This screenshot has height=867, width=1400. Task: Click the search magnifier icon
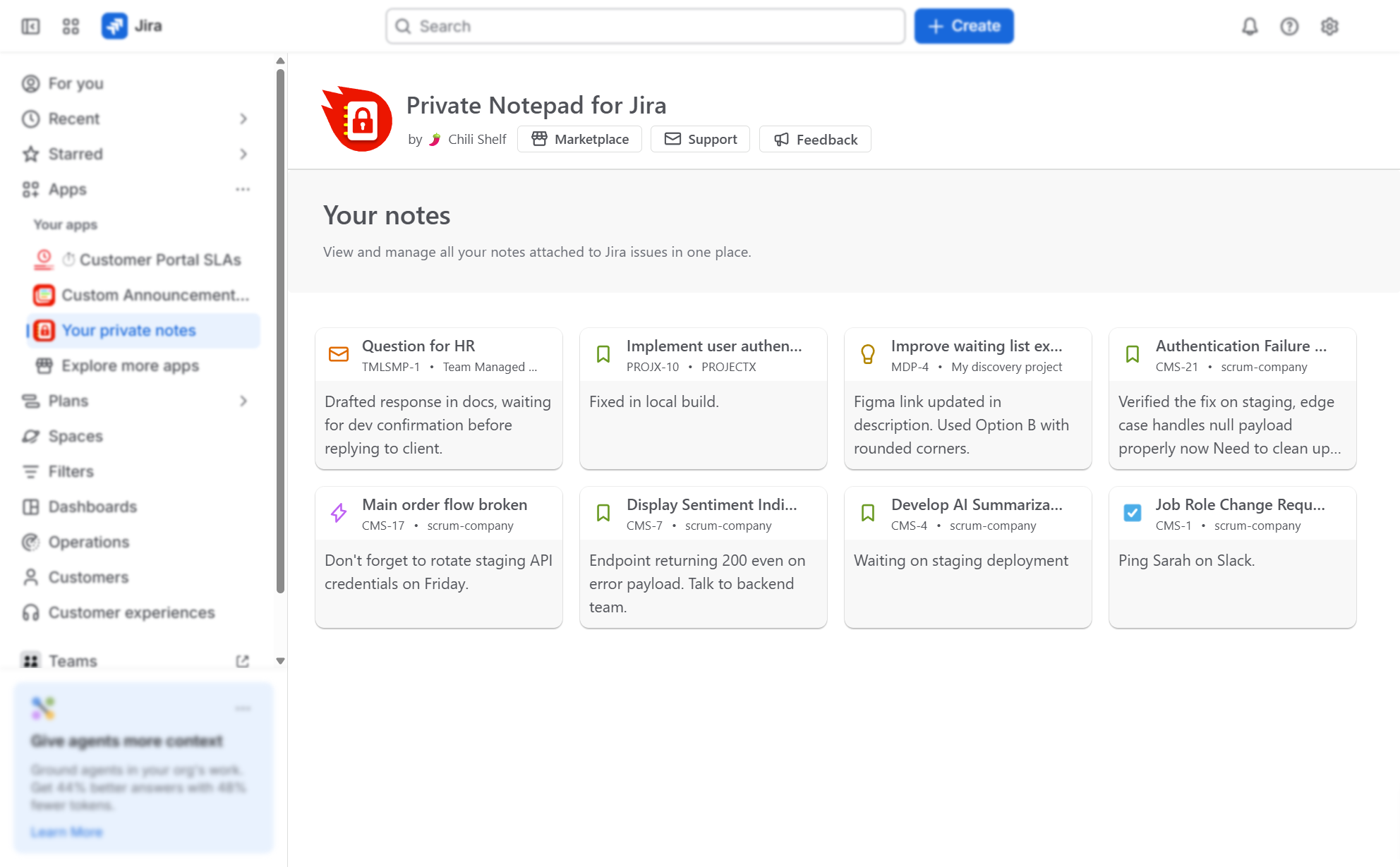click(403, 26)
